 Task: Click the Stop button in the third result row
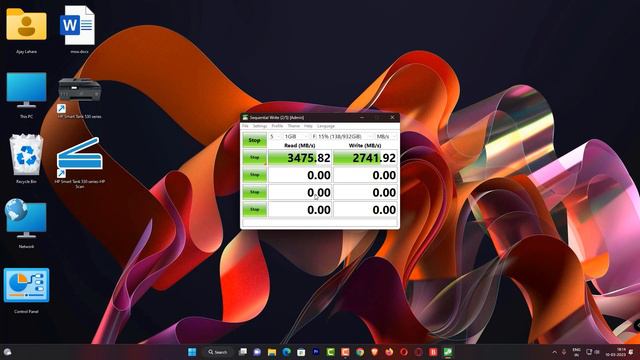pos(254,192)
